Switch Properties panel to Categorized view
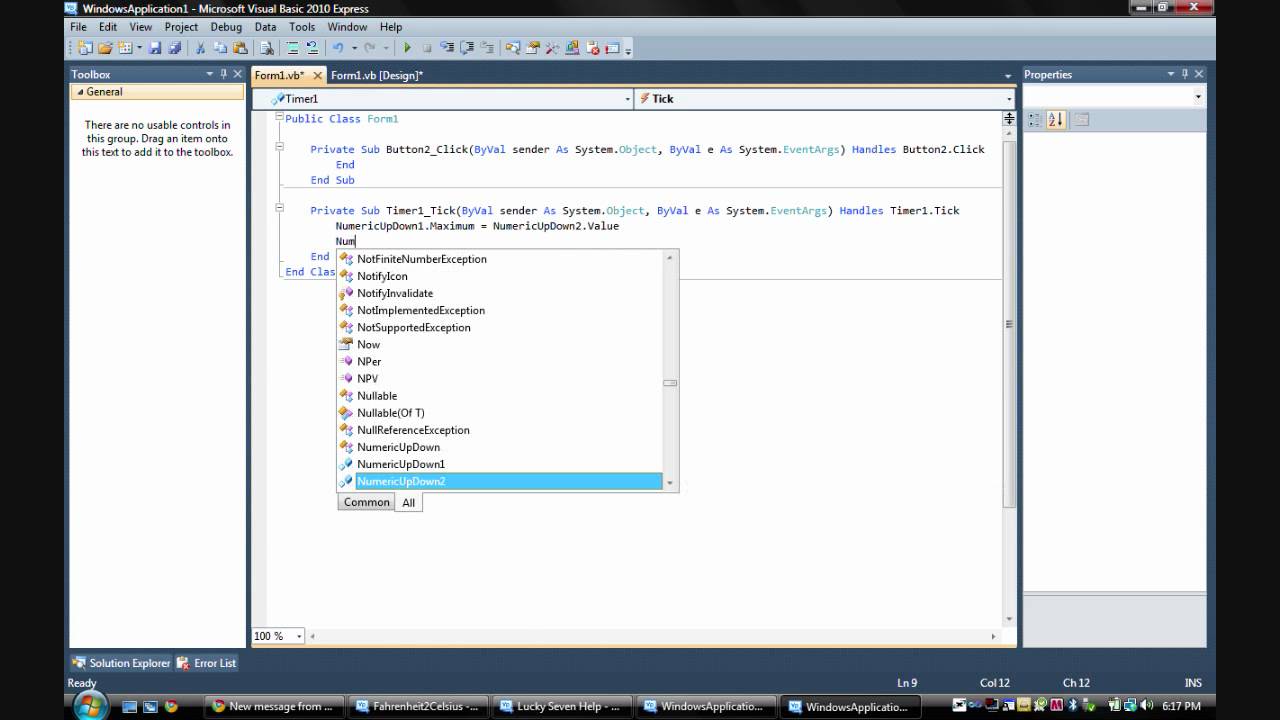Image resolution: width=1280 pixels, height=720 pixels. [1035, 120]
